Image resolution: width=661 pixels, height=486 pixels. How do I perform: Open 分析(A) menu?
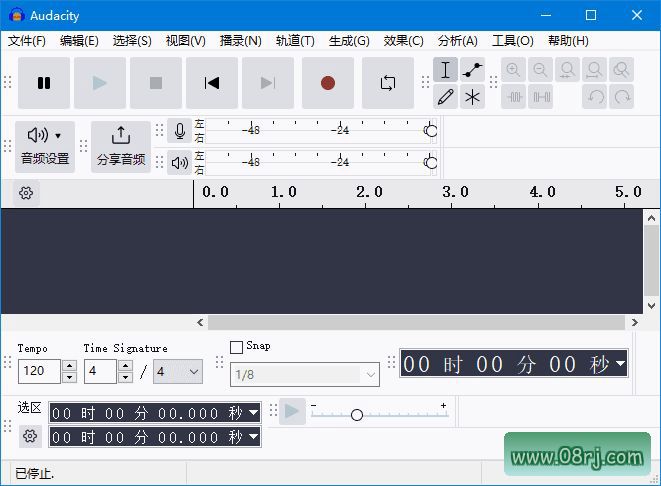point(457,41)
